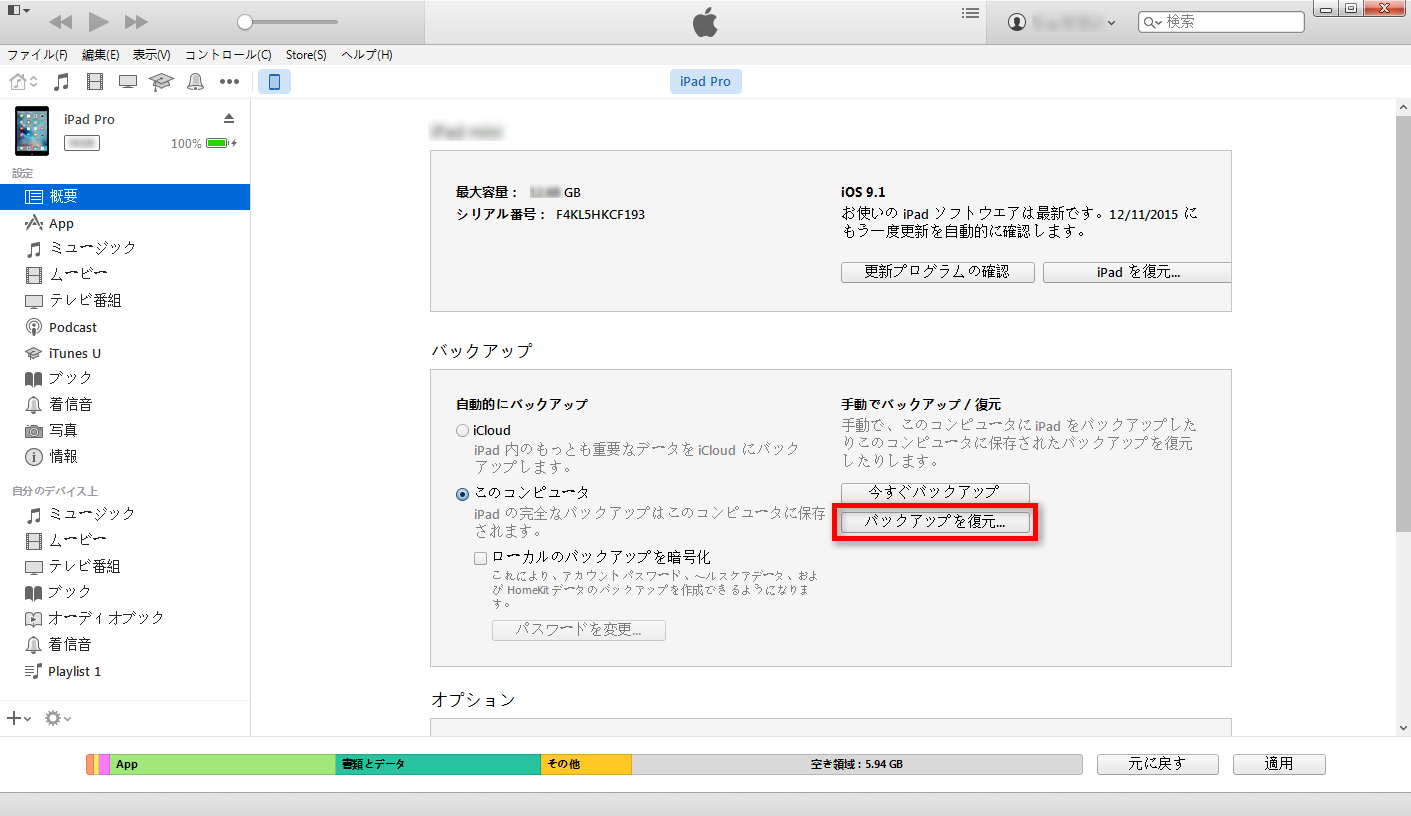Open the Store(S) menu
The width and height of the screenshot is (1411, 816).
pos(306,55)
